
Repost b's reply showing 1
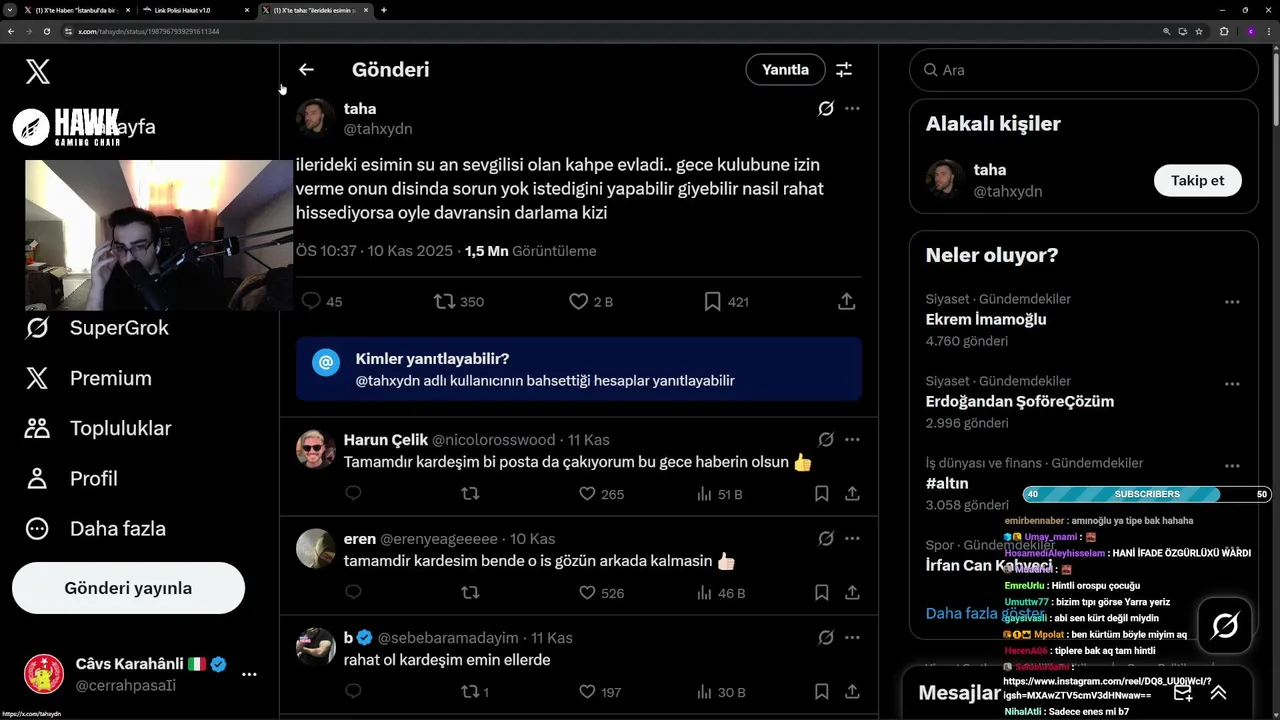[x=475, y=691]
